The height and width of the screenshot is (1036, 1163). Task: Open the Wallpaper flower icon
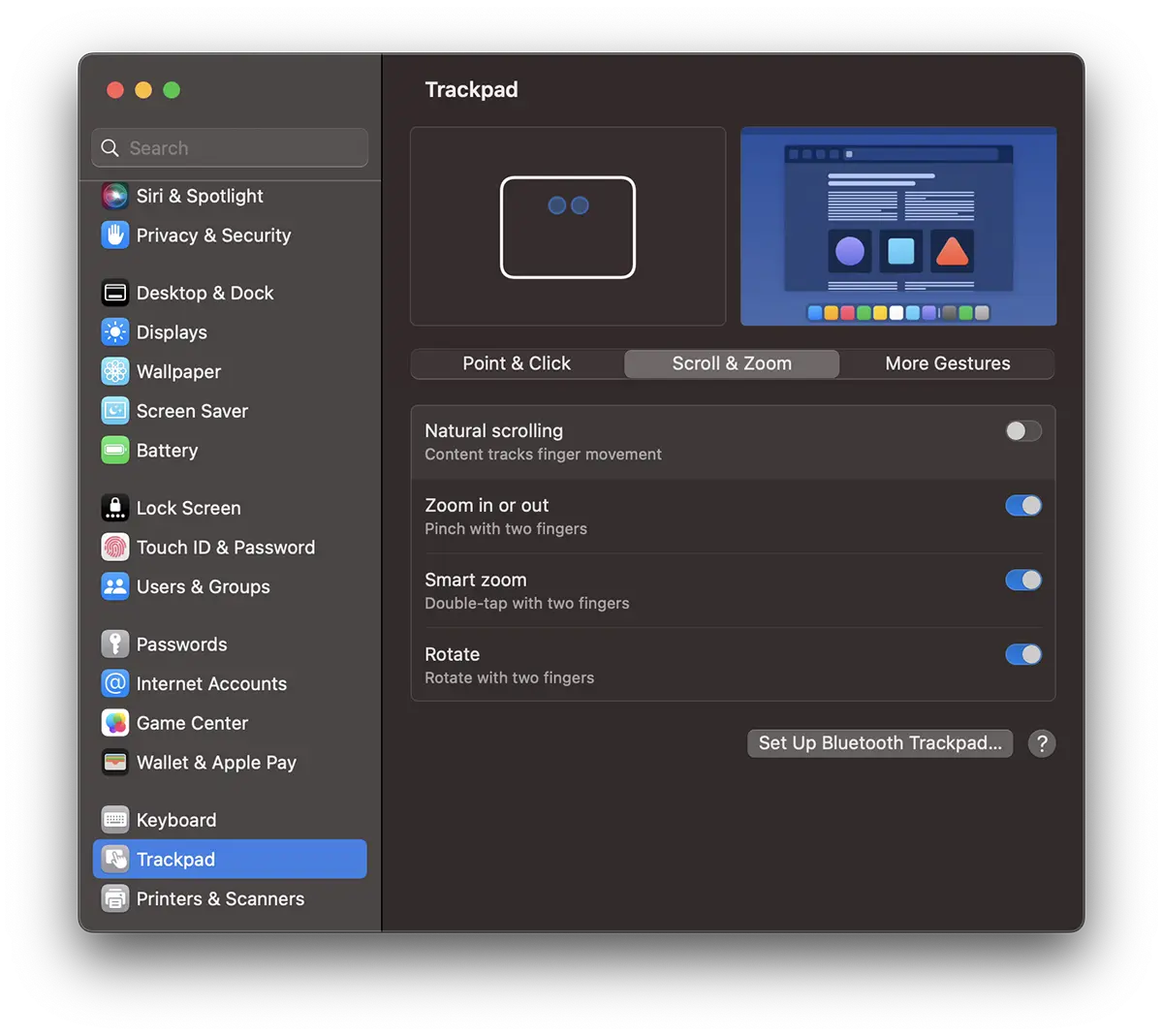(x=115, y=371)
